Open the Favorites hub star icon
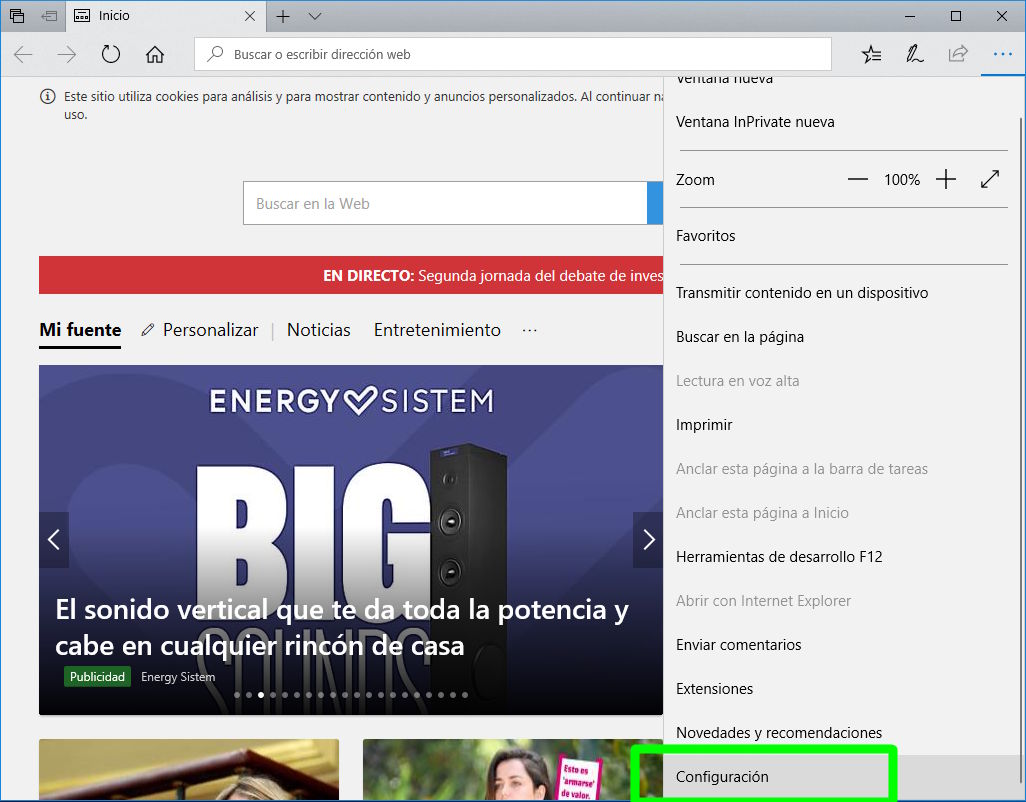 click(x=871, y=55)
